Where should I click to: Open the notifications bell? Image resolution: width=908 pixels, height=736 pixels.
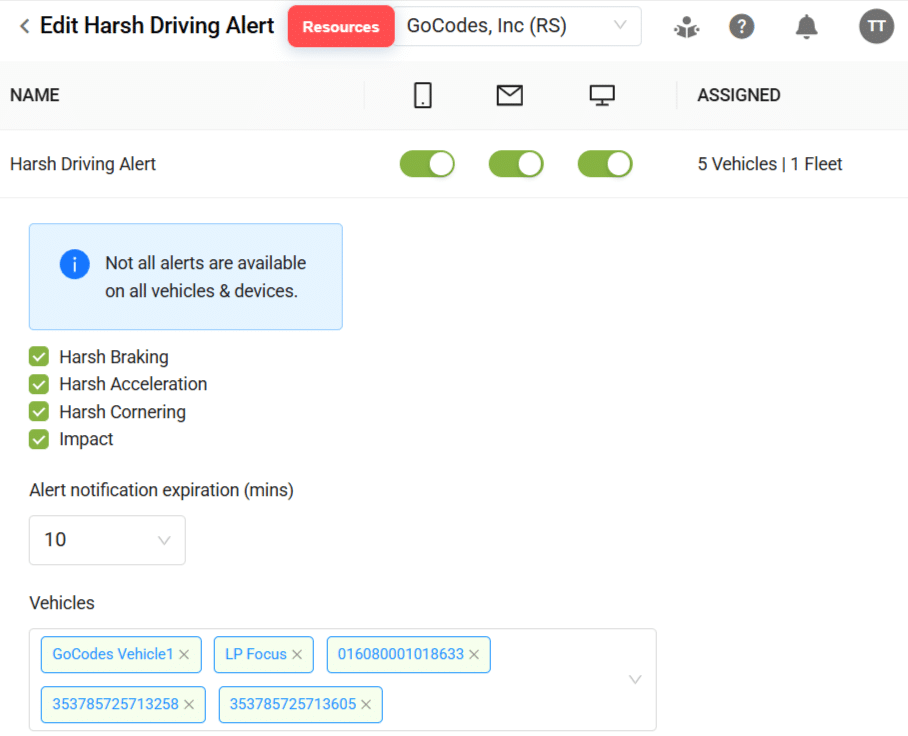pos(806,26)
